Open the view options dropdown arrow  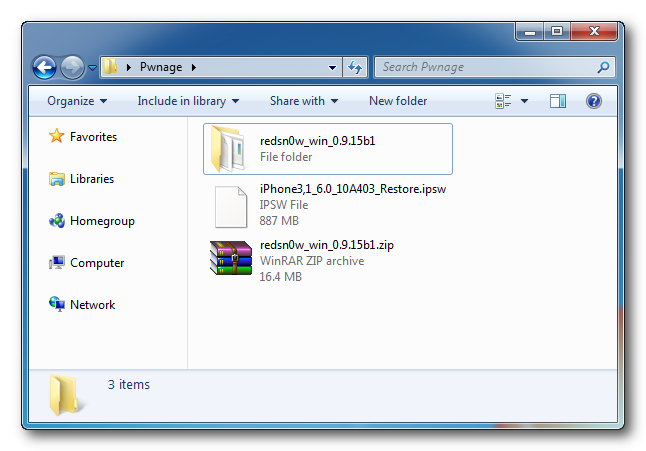coord(524,101)
